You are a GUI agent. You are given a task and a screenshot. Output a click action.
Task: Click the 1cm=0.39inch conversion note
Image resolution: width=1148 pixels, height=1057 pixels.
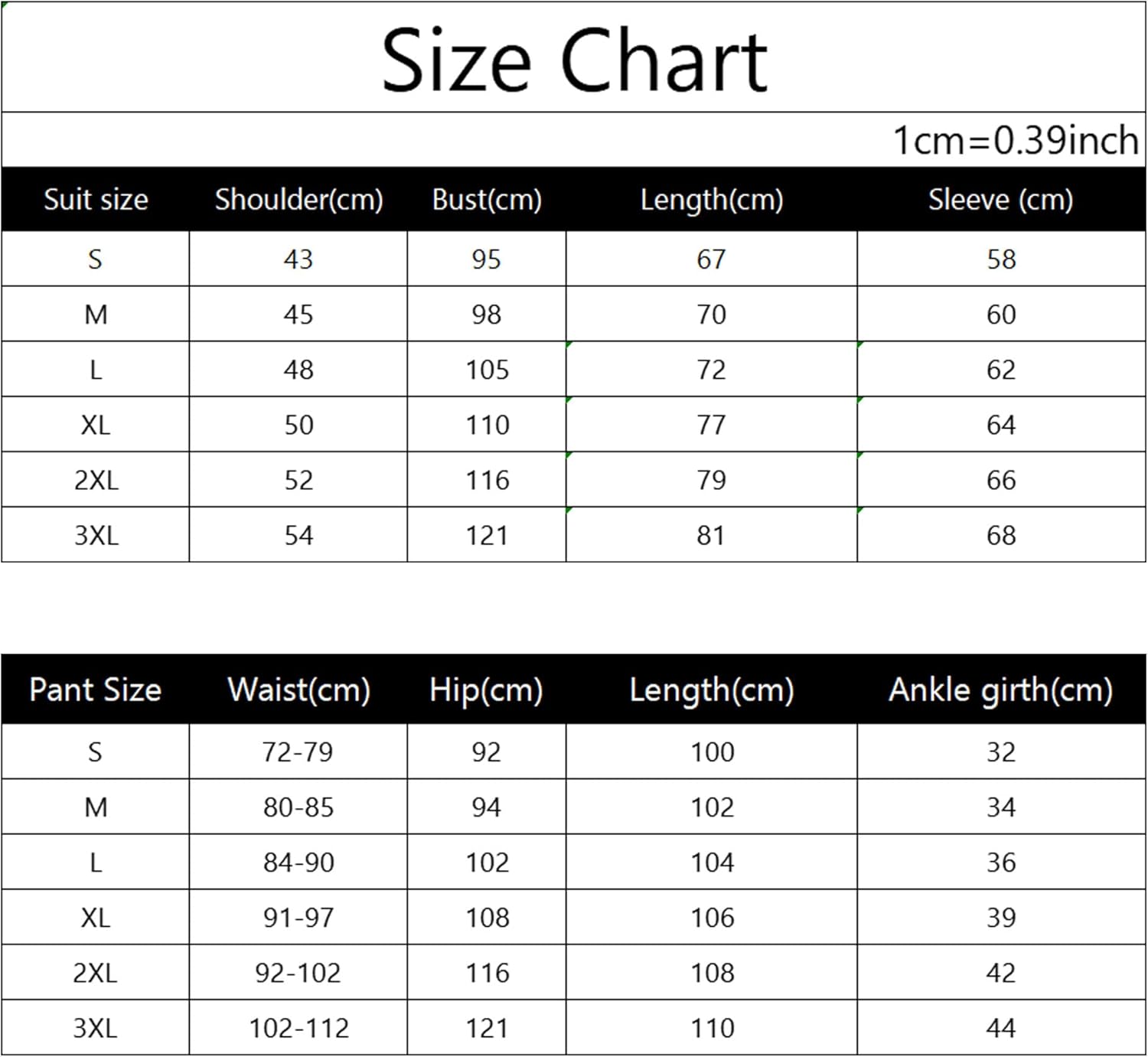[1016, 141]
